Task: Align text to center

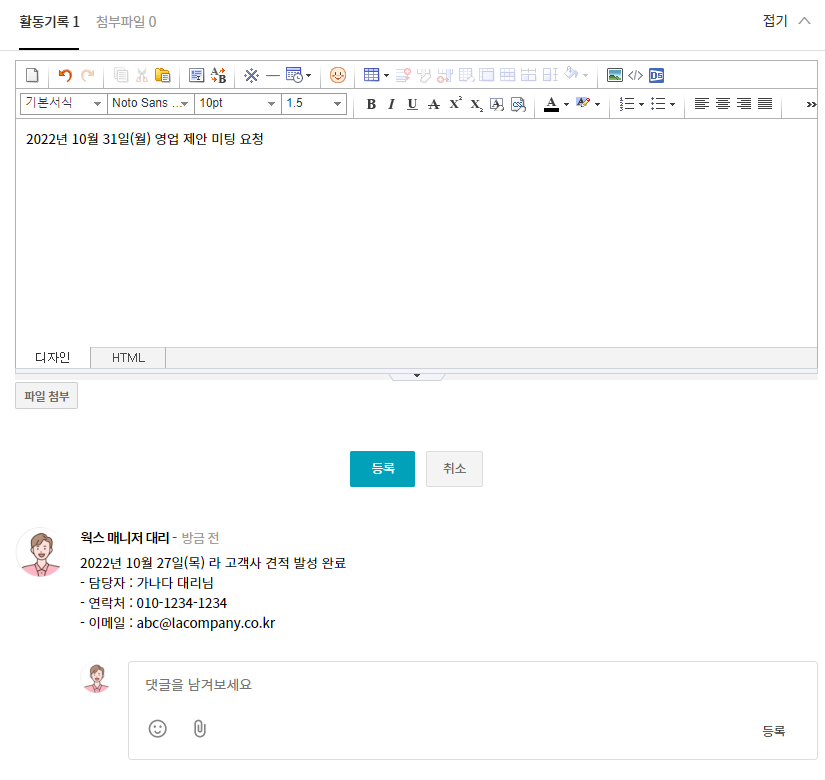Action: pyautogui.click(x=723, y=104)
